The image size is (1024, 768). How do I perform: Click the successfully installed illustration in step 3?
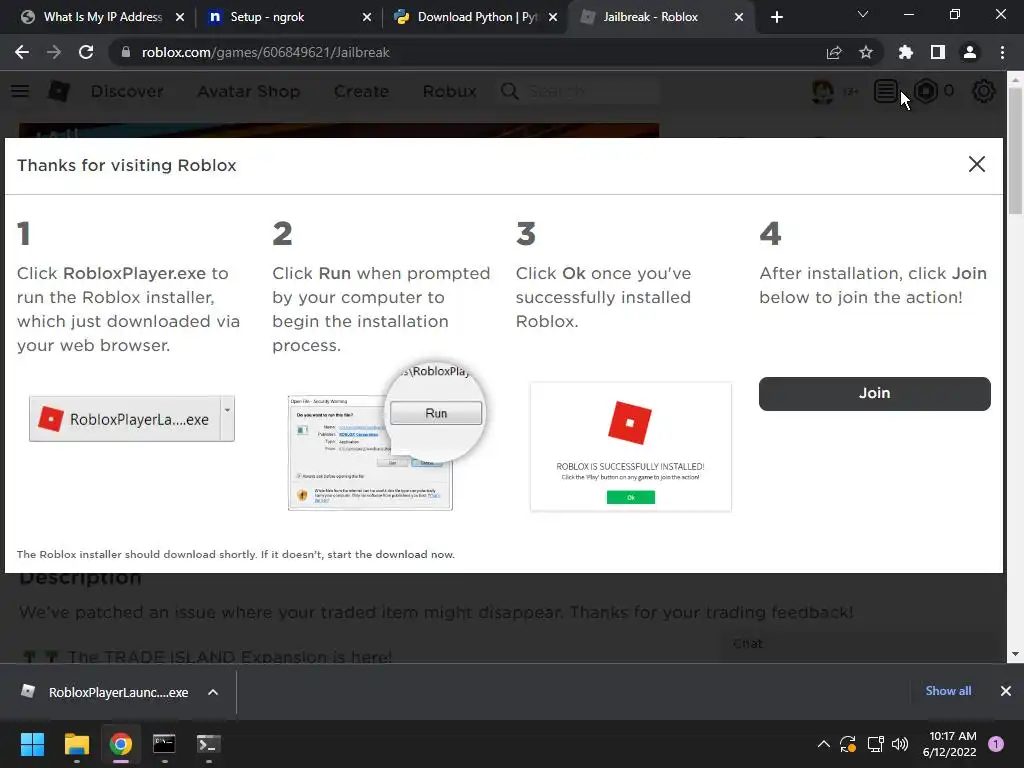[x=630, y=447]
